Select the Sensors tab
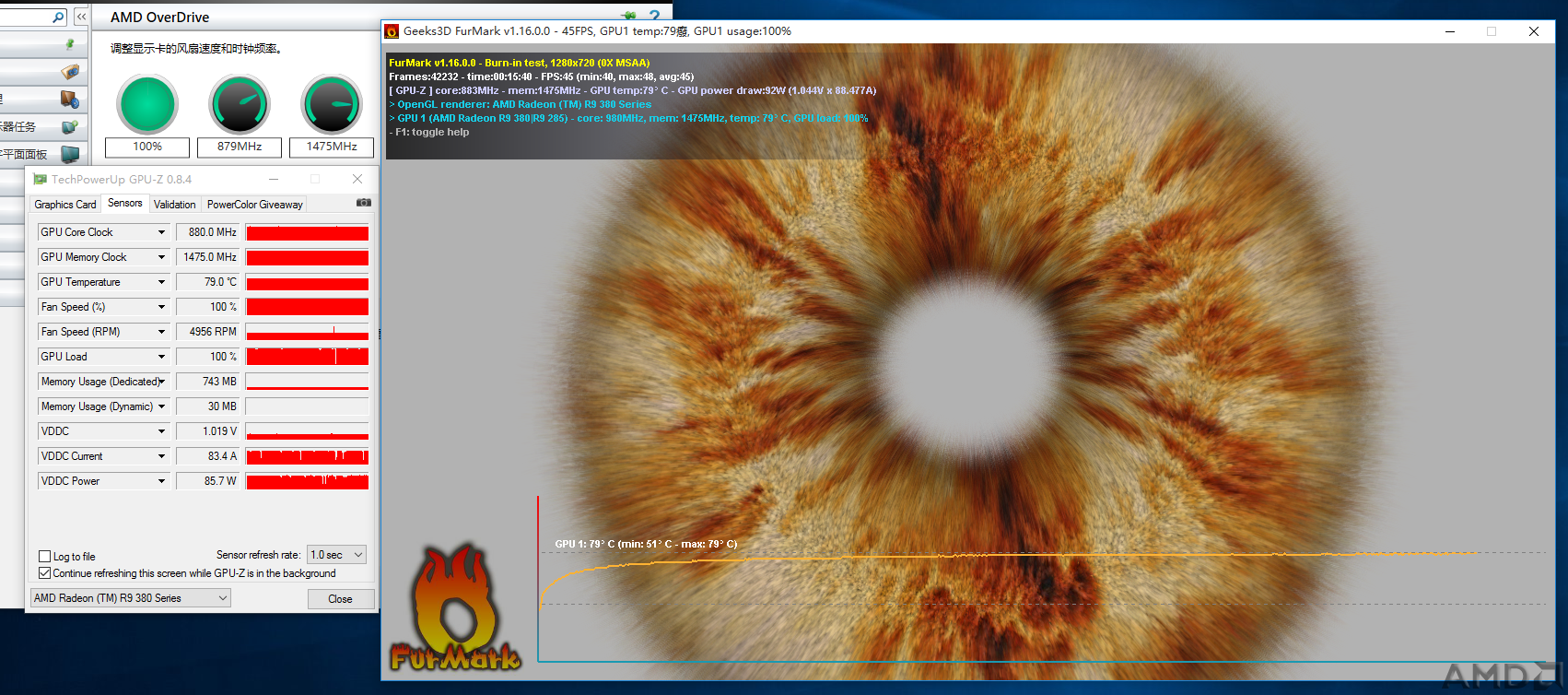1568x695 pixels. (125, 203)
